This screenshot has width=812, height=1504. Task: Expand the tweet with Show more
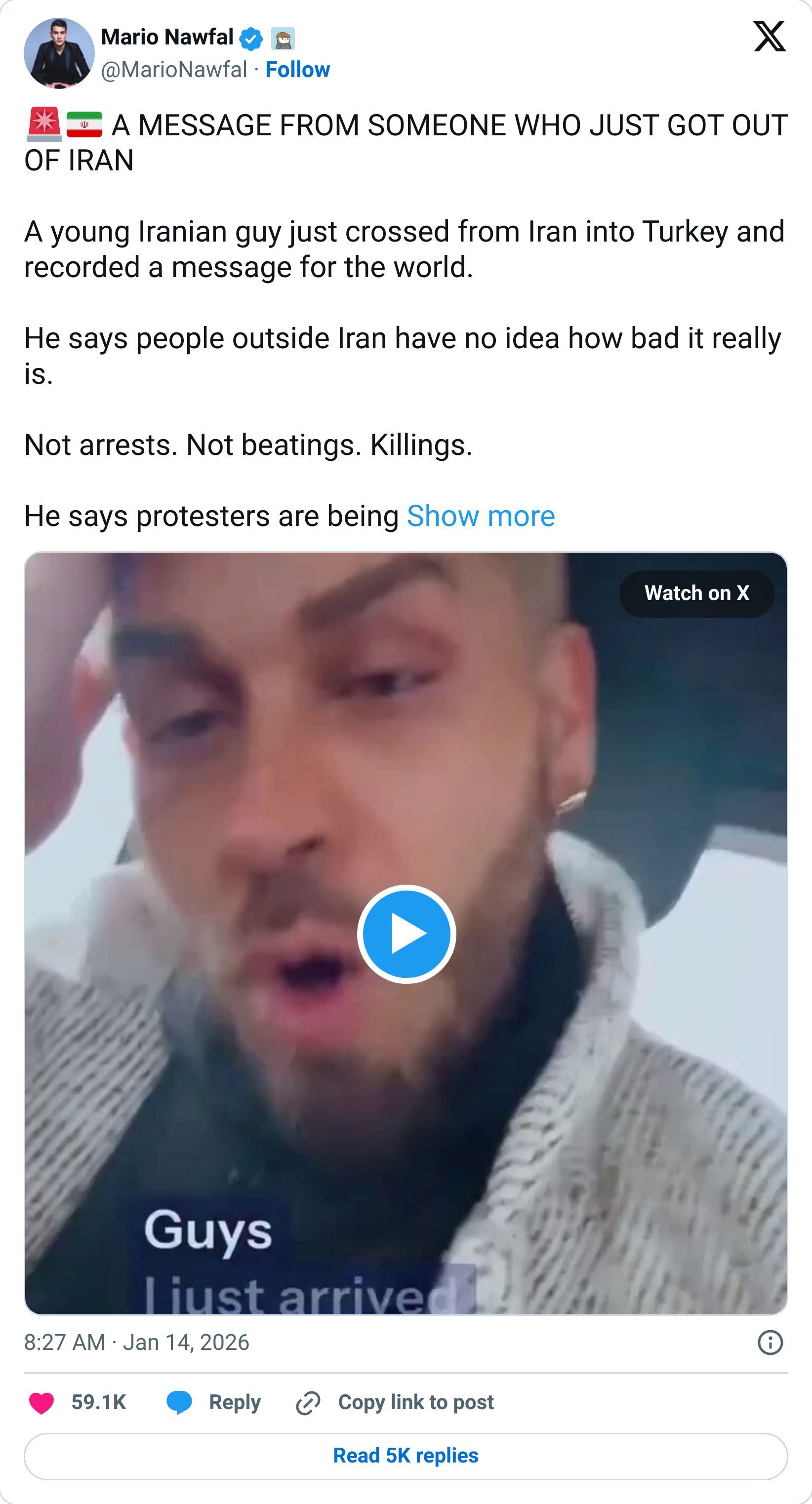[481, 516]
